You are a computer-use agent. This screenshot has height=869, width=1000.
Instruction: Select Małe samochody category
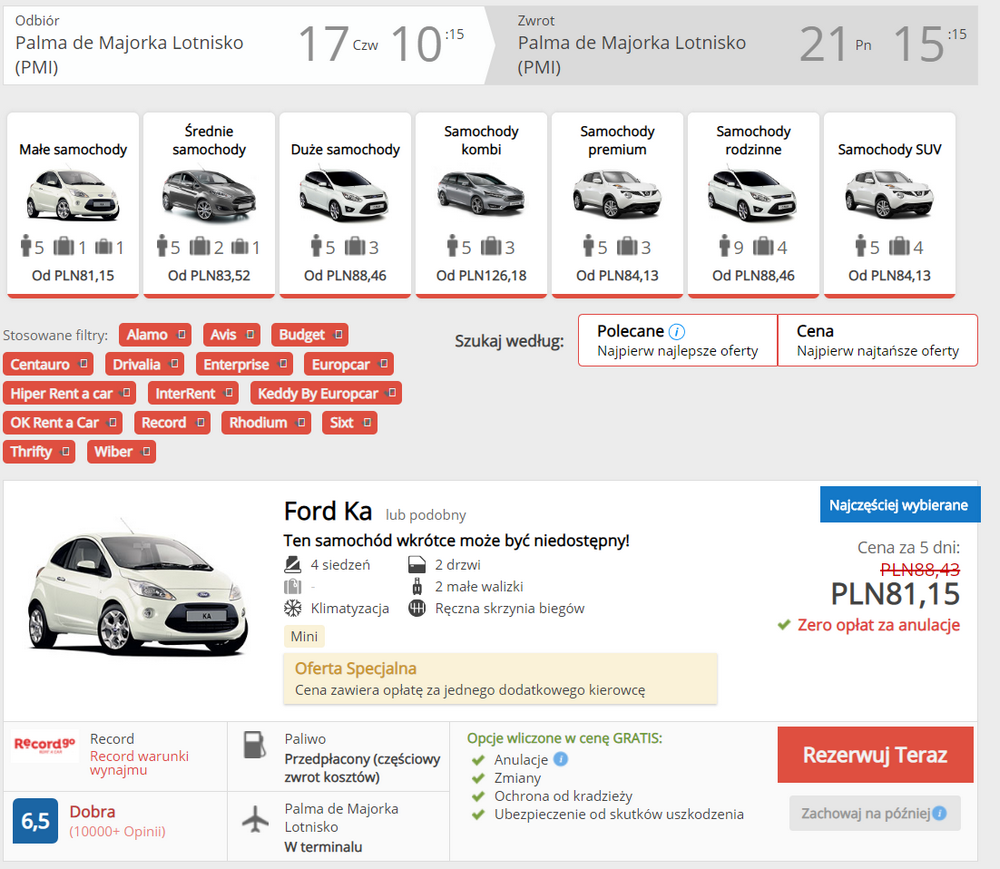73,205
